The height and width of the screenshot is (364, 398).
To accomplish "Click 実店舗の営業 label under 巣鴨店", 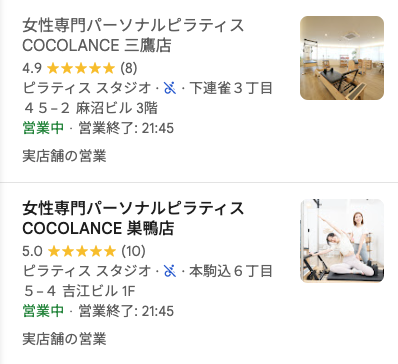I will 64,339.
